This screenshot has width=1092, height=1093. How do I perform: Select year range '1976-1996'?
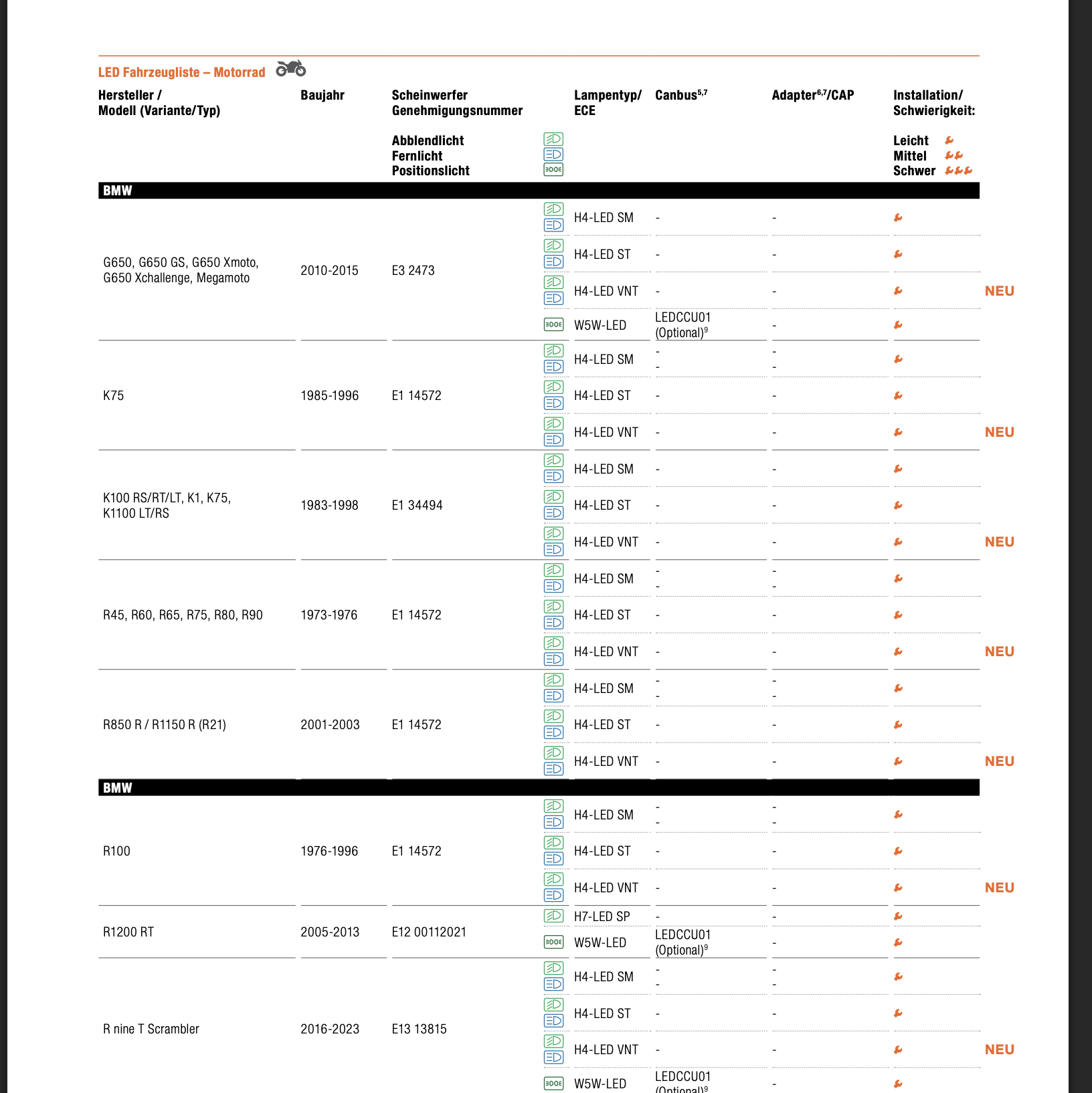329,851
